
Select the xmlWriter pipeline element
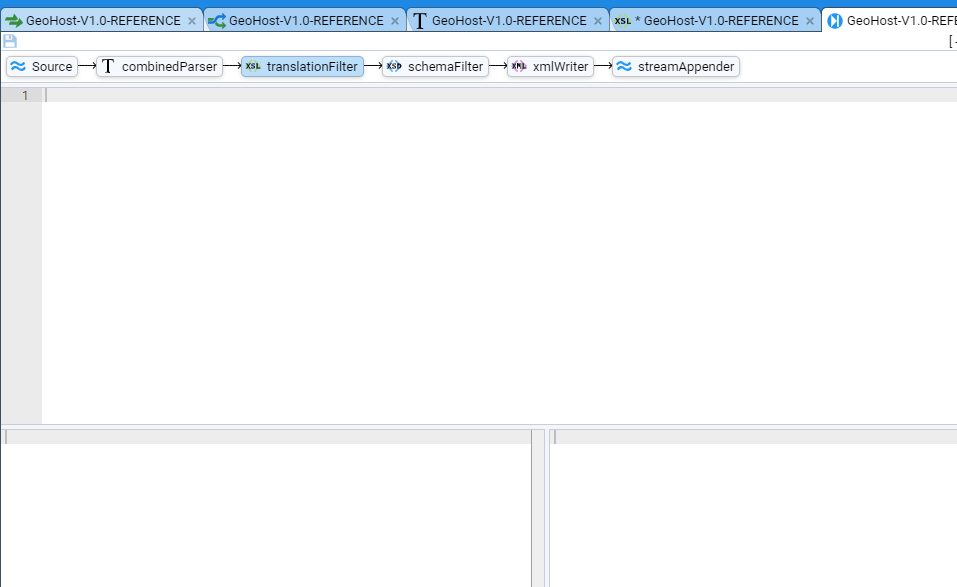click(549, 67)
